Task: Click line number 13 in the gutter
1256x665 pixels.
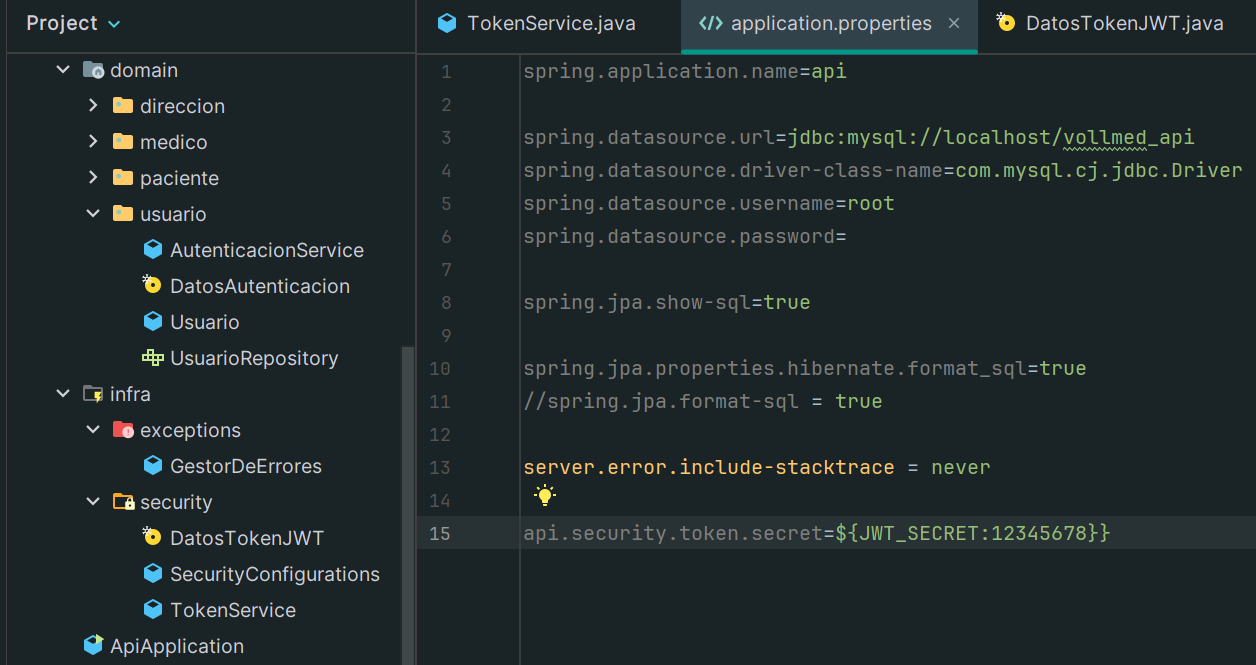Action: pyautogui.click(x=439, y=467)
